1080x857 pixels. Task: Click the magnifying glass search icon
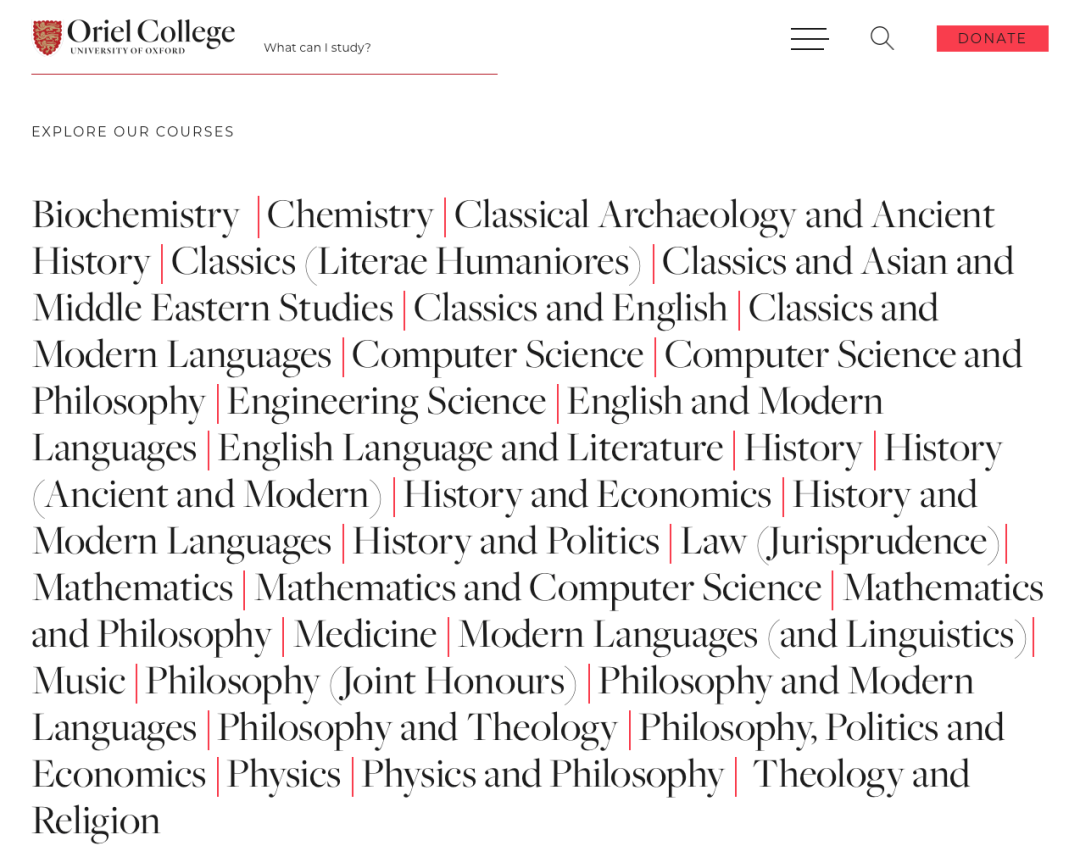[881, 39]
